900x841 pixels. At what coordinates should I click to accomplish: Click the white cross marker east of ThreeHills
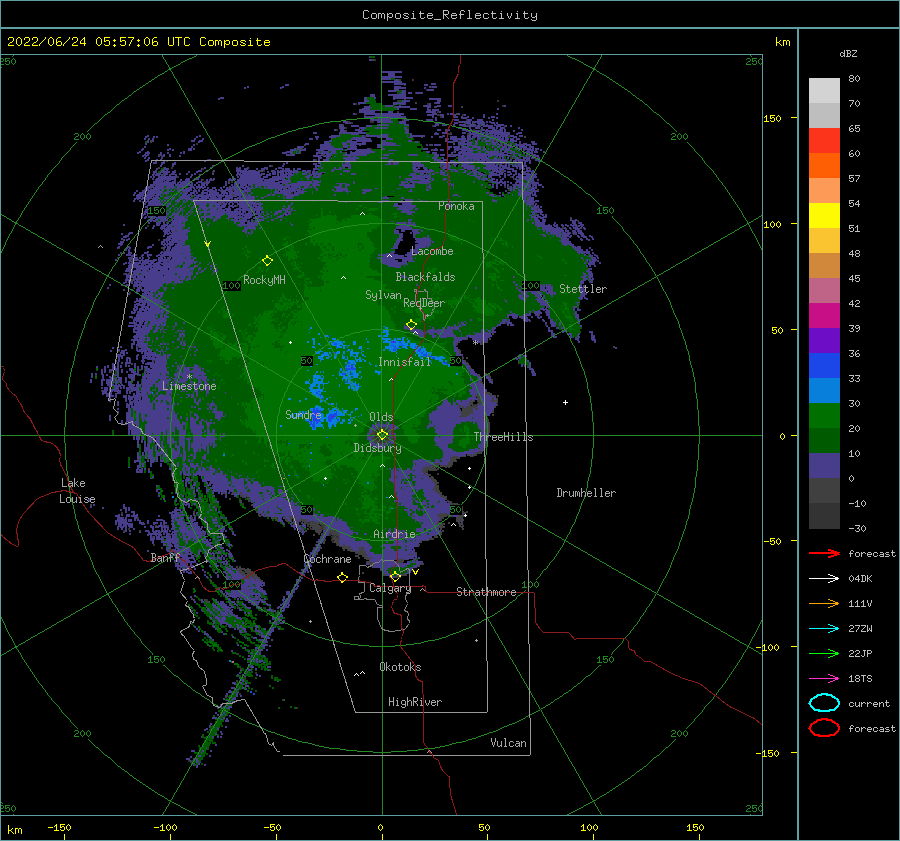point(565,402)
